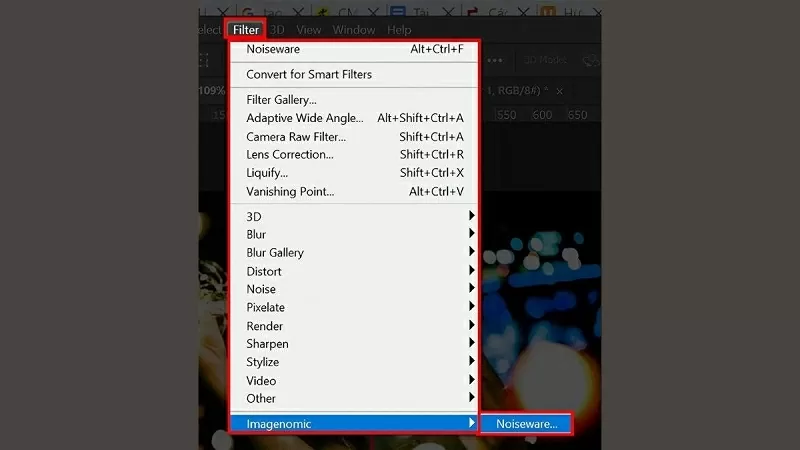This screenshot has height=450, width=800.
Task: Apply last filter Noiseware at menu top
Action: (273, 49)
